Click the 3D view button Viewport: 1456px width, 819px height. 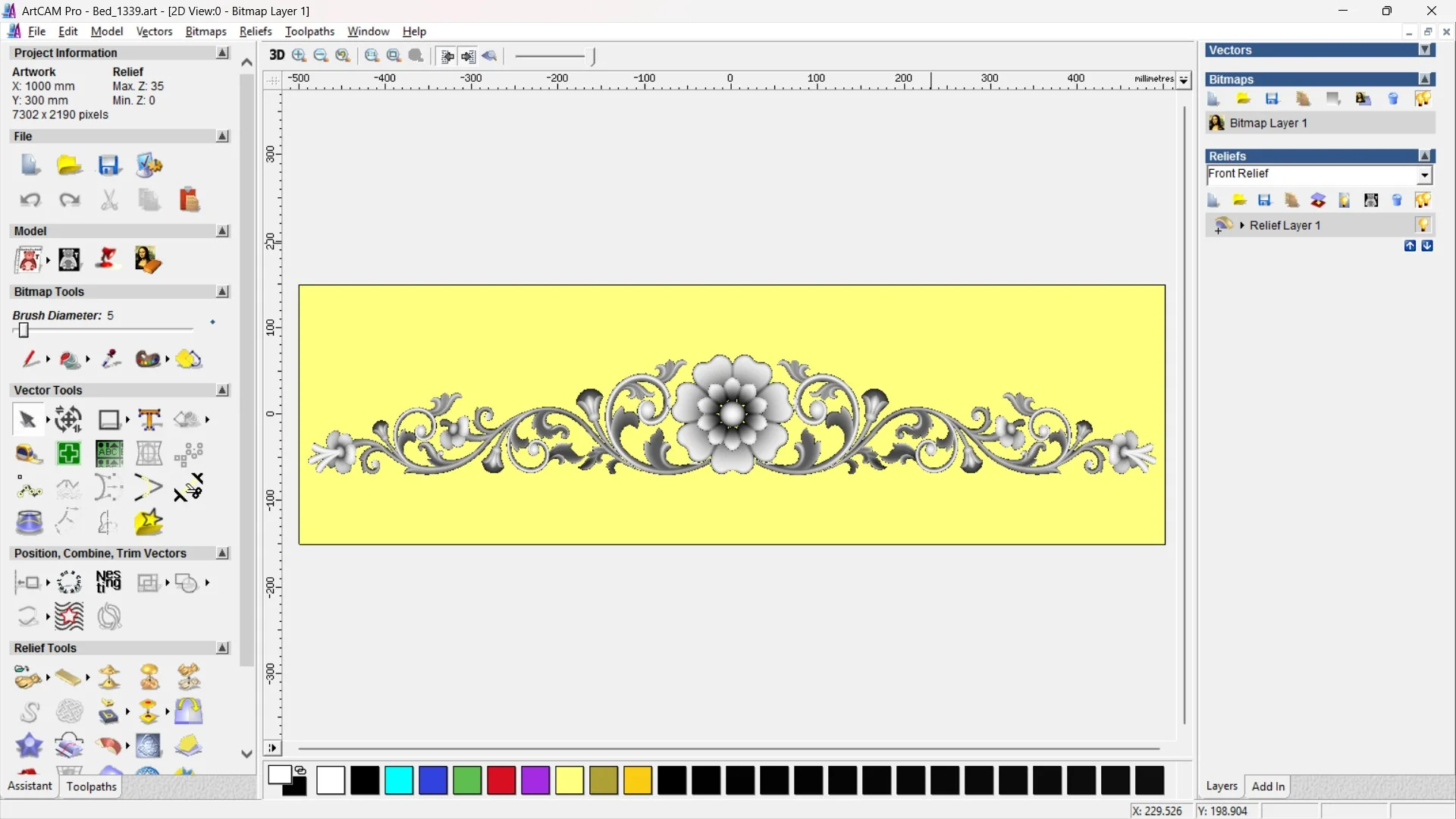click(x=277, y=55)
